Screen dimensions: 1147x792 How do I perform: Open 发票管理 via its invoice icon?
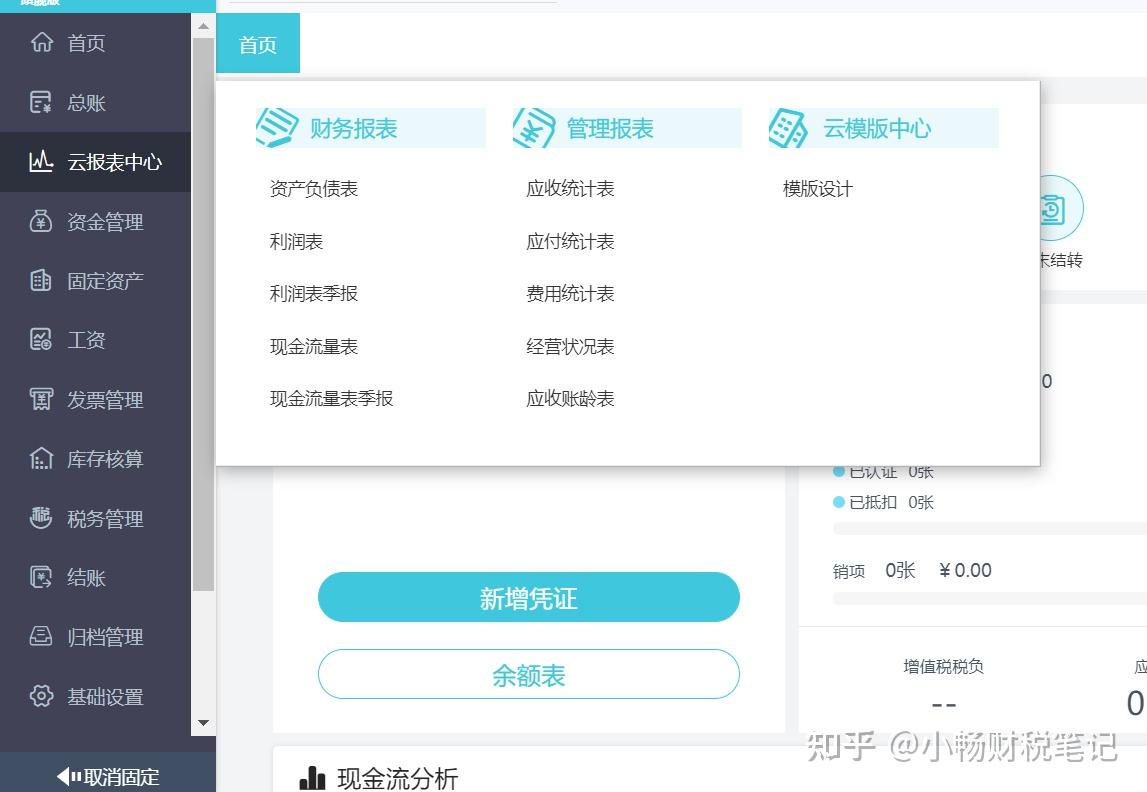click(41, 399)
